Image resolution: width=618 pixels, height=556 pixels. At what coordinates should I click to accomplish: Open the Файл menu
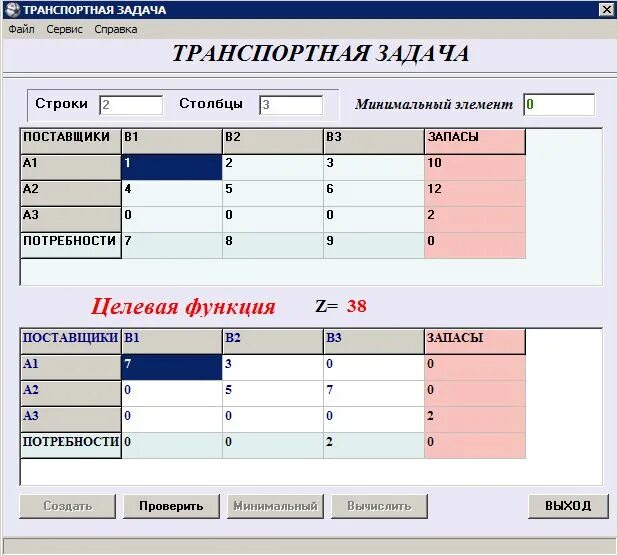pyautogui.click(x=21, y=30)
